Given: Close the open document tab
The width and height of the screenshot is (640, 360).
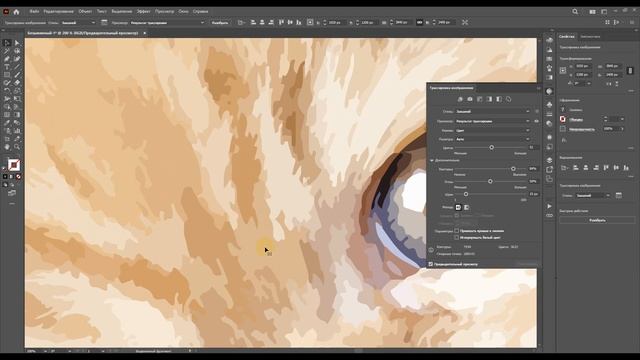Looking at the screenshot, I should pos(144,33).
